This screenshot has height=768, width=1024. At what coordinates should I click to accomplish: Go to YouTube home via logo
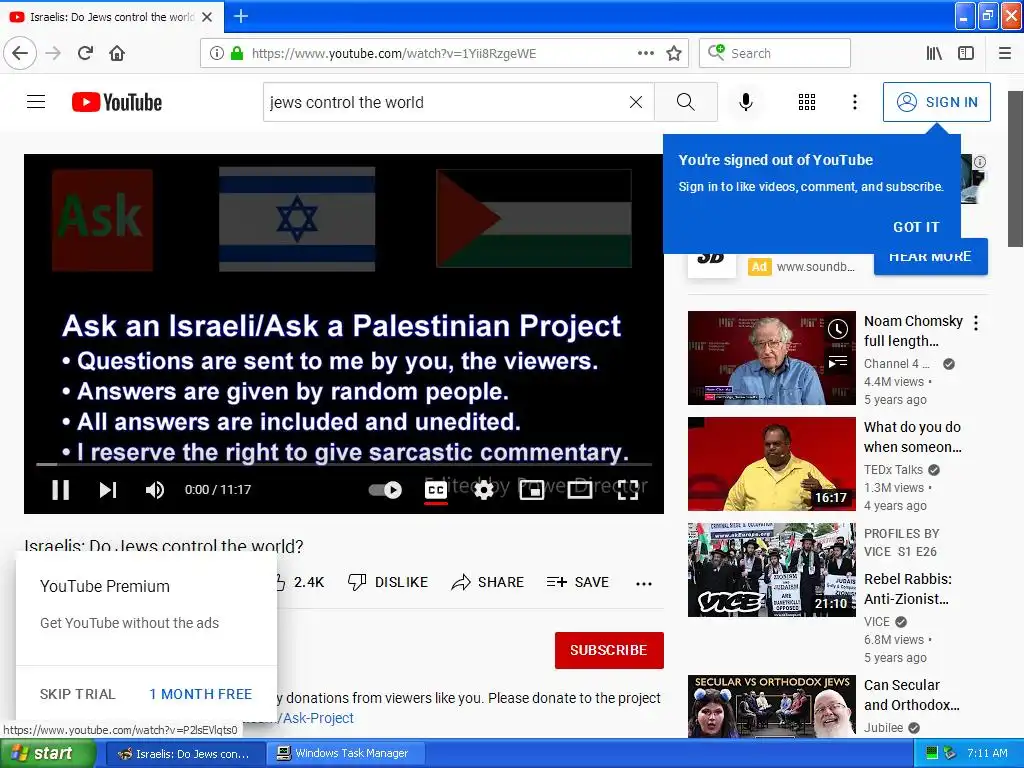[117, 102]
